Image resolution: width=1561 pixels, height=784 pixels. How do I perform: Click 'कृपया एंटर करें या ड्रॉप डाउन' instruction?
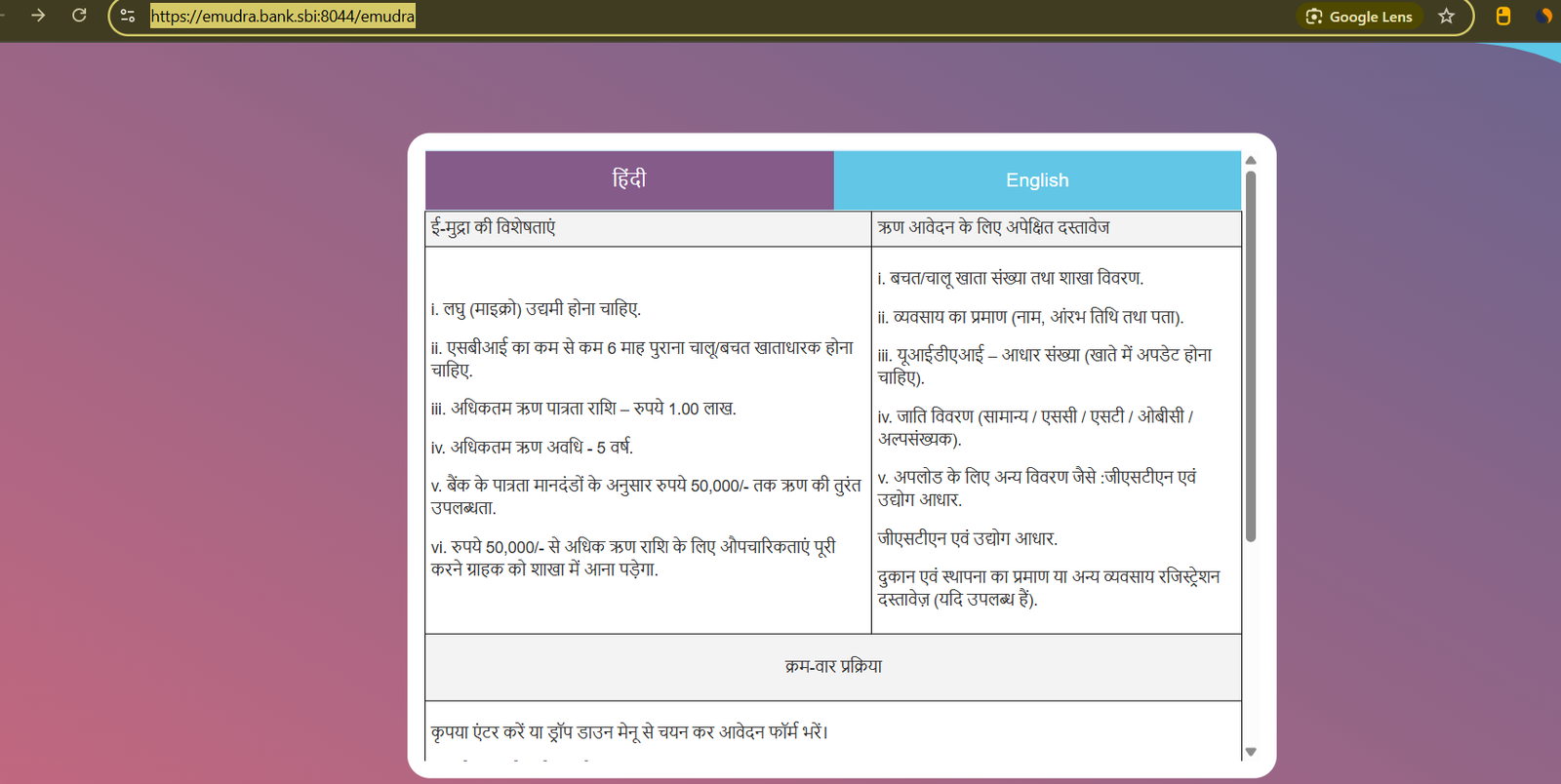[629, 732]
